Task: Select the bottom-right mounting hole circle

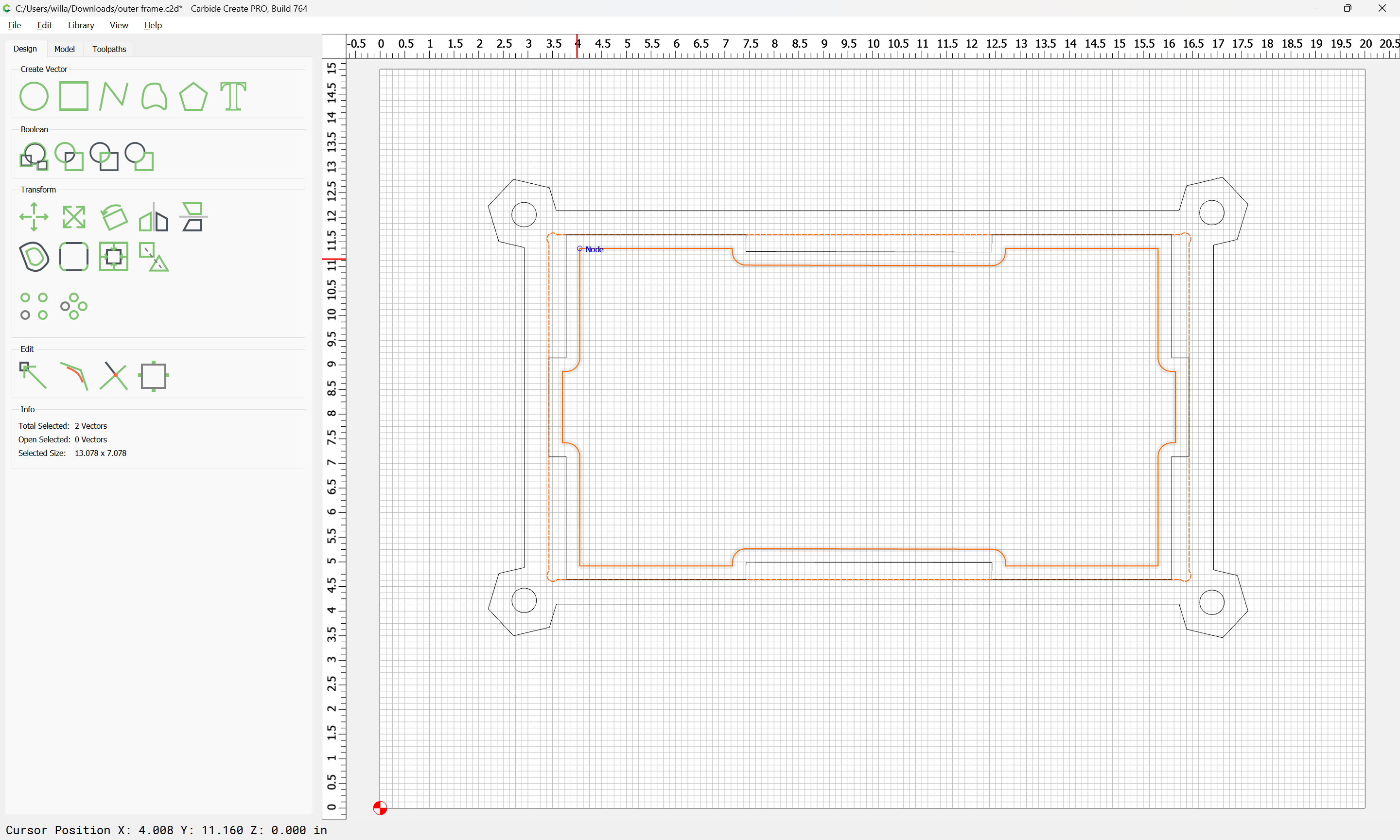Action: [x=1211, y=602]
